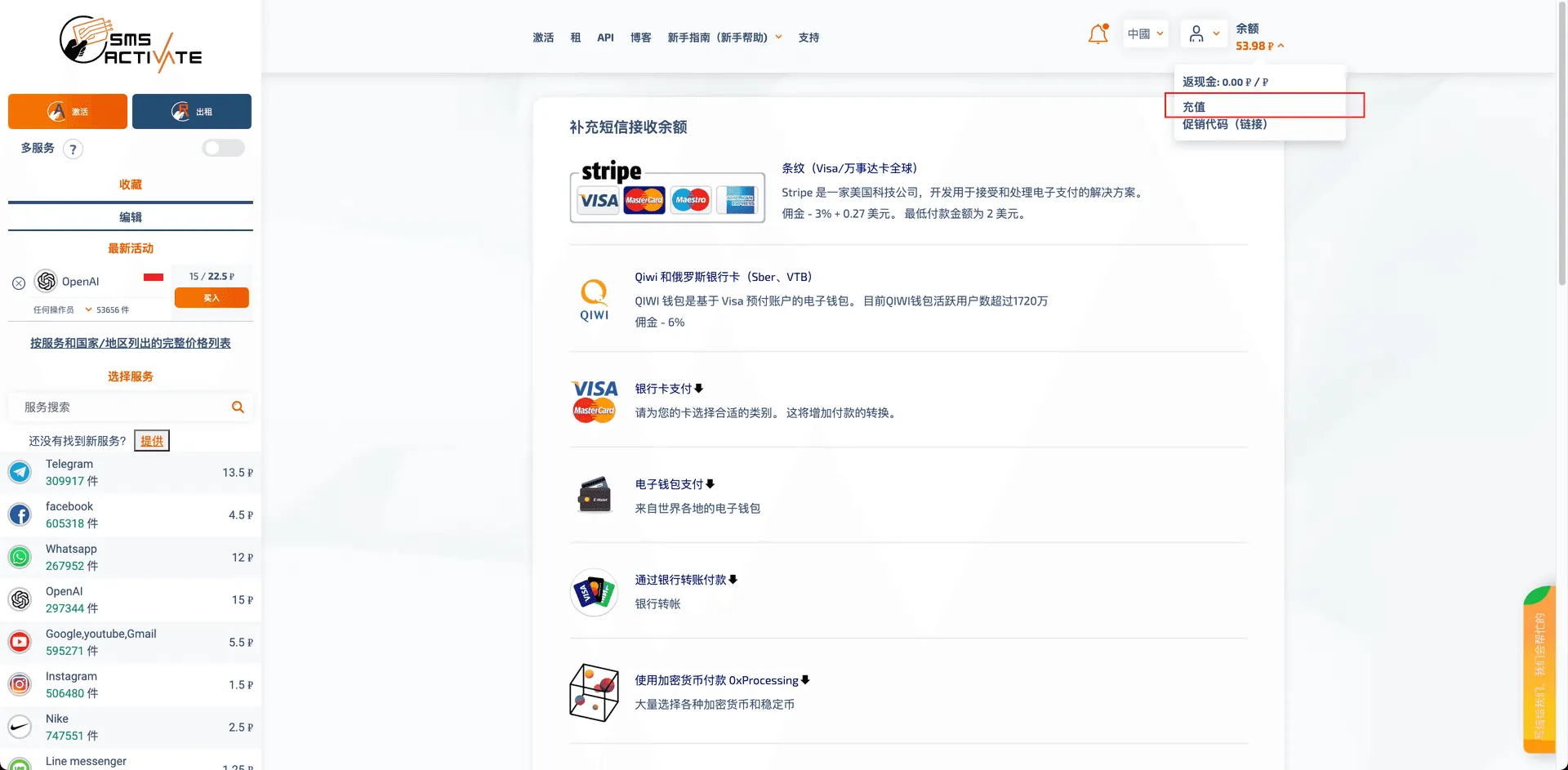Choose the Instagram service icon

20,684
